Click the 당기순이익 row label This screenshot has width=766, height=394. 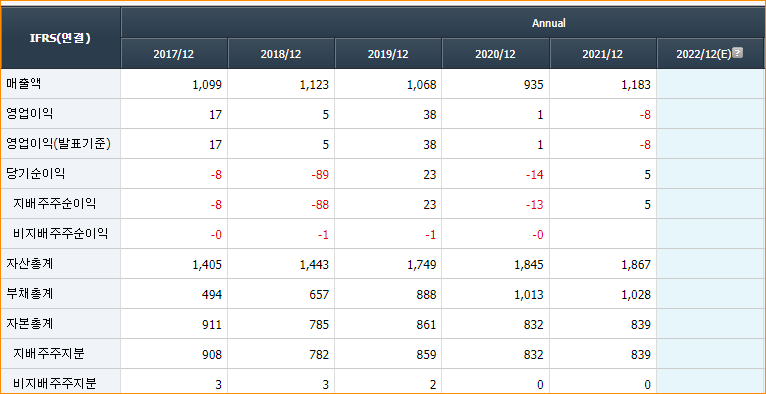coord(36,174)
